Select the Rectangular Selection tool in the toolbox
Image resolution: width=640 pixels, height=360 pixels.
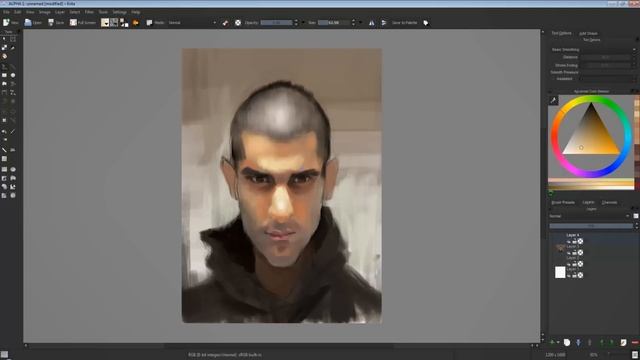click(4, 169)
